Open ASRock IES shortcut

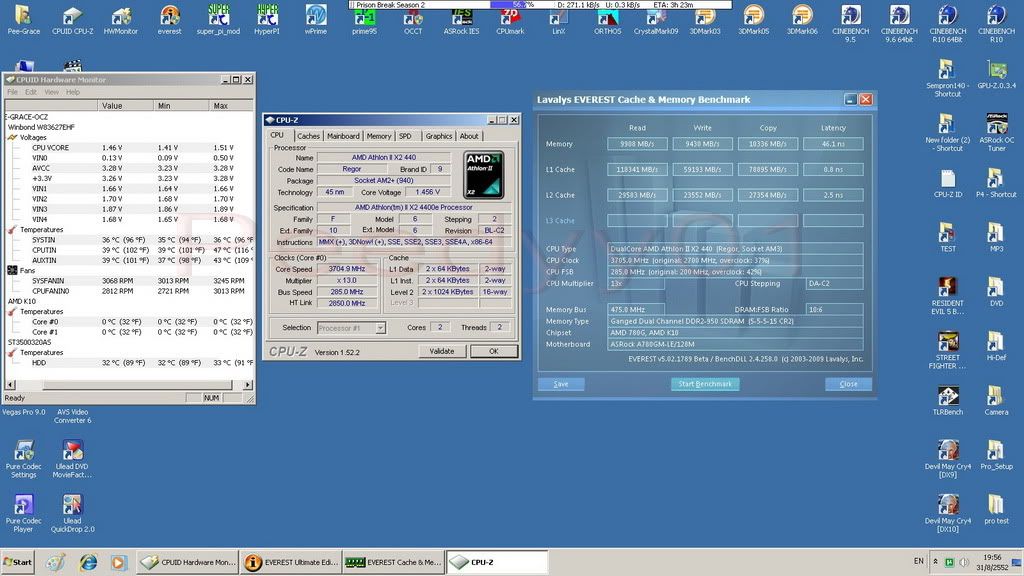[x=462, y=22]
